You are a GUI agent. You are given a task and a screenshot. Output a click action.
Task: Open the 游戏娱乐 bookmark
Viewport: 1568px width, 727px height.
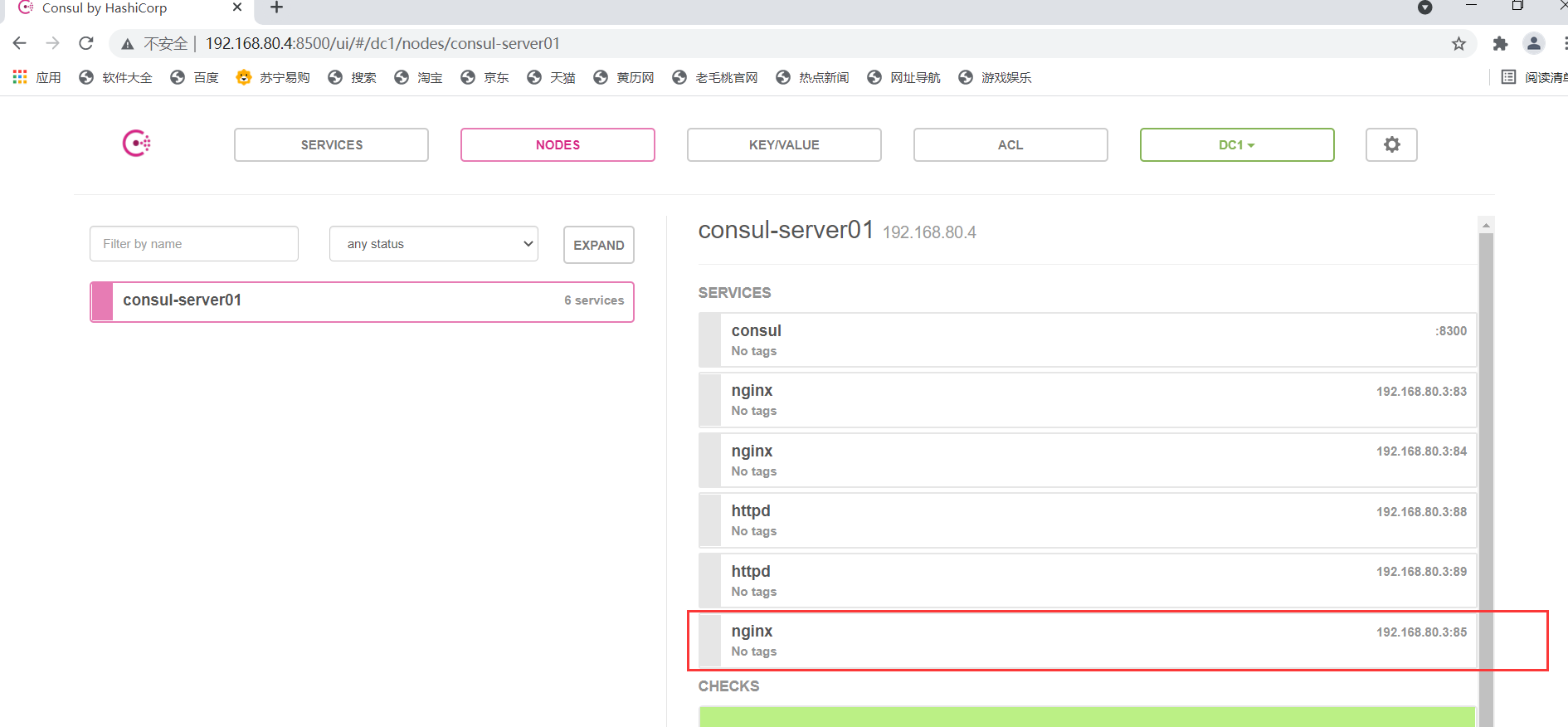tap(995, 77)
